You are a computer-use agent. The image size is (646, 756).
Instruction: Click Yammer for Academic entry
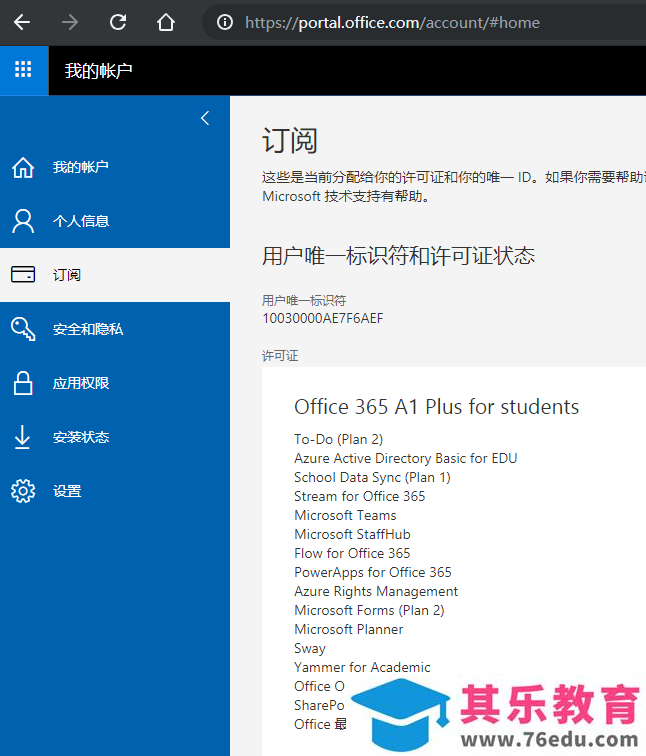pos(362,667)
